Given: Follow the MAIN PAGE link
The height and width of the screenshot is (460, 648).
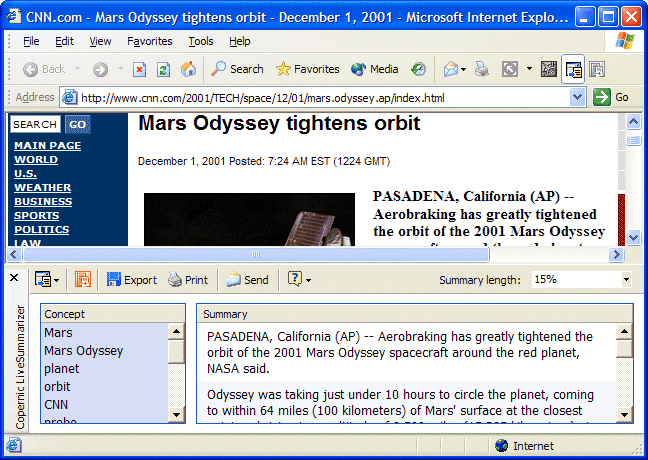Looking at the screenshot, I should [x=48, y=145].
